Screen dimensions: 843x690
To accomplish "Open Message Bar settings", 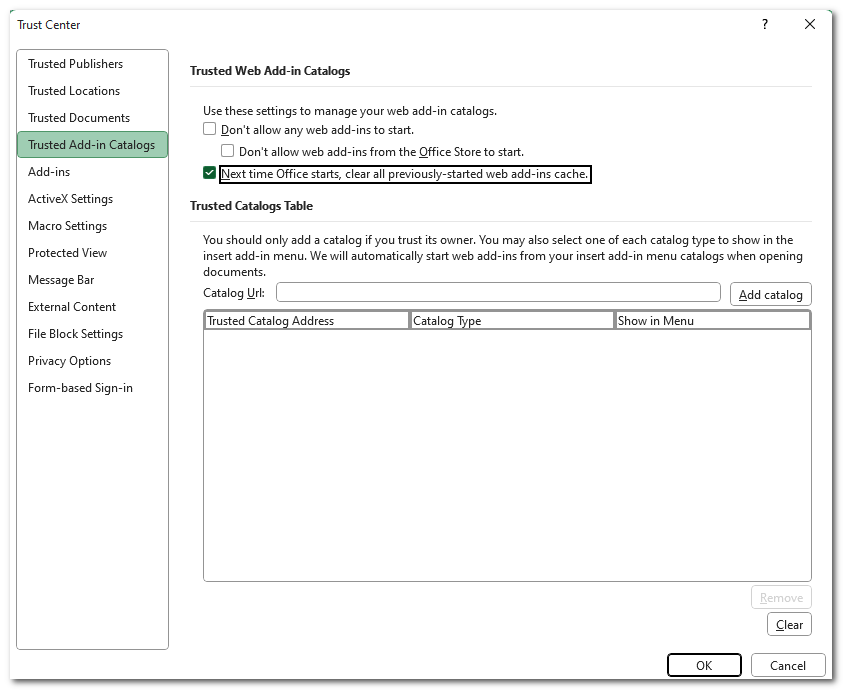I will click(61, 280).
